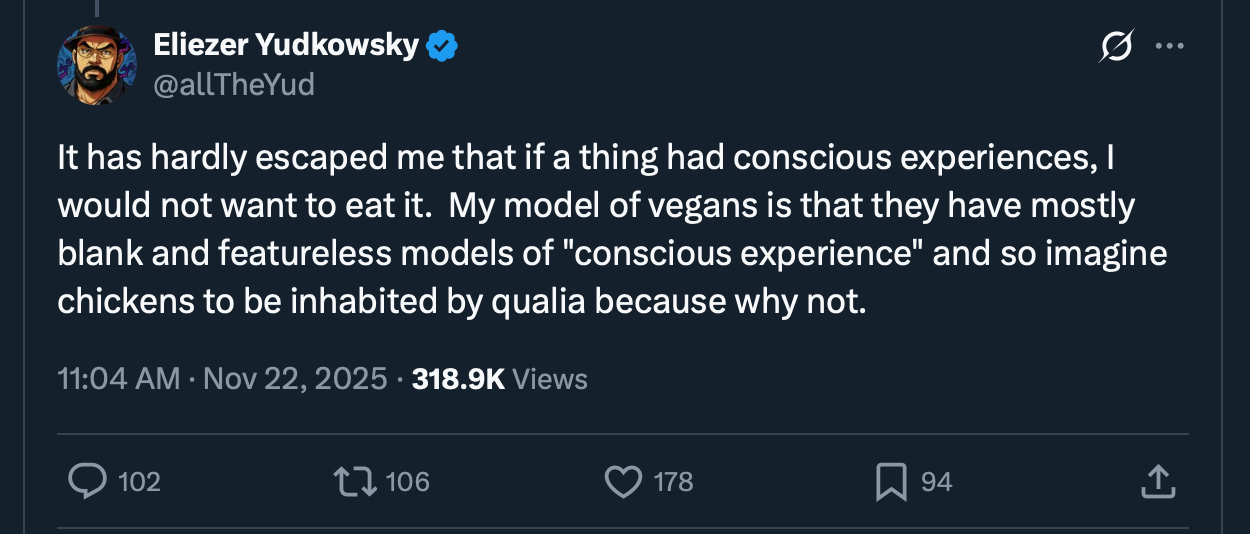
Task: Click the Grok slashed-circle icon
Action: [1115, 46]
